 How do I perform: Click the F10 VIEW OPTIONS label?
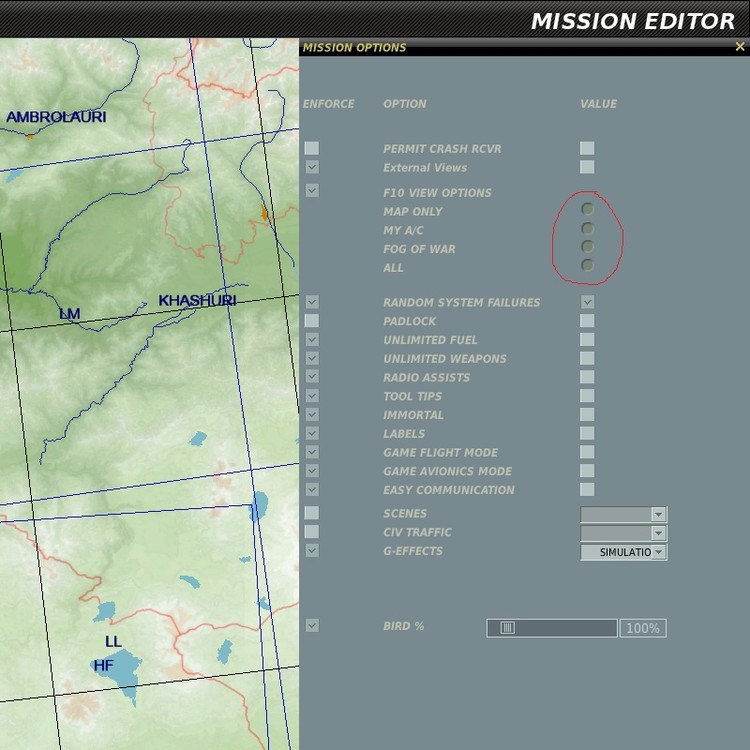click(x=437, y=193)
